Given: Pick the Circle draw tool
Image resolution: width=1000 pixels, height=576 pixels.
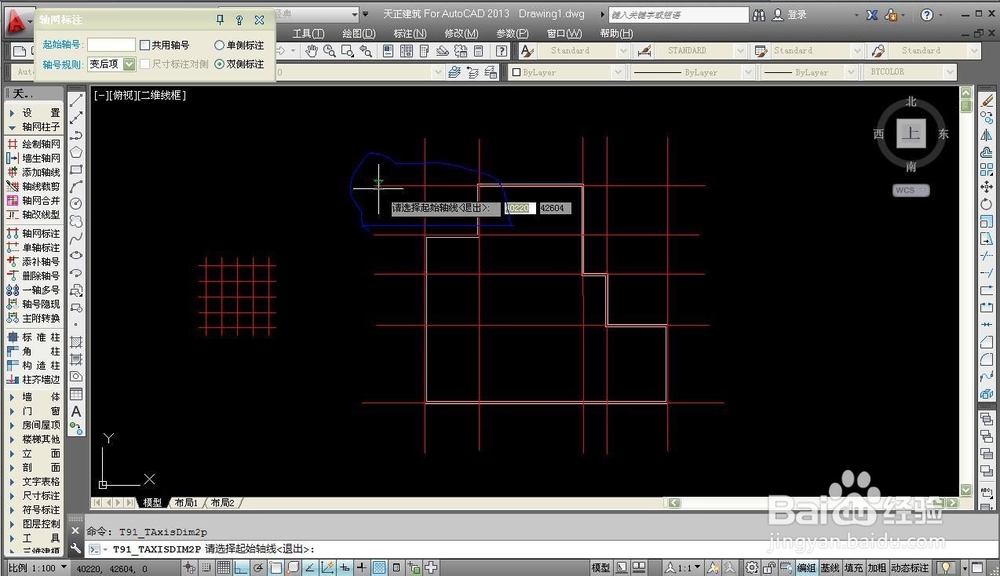Looking at the screenshot, I should (76, 203).
